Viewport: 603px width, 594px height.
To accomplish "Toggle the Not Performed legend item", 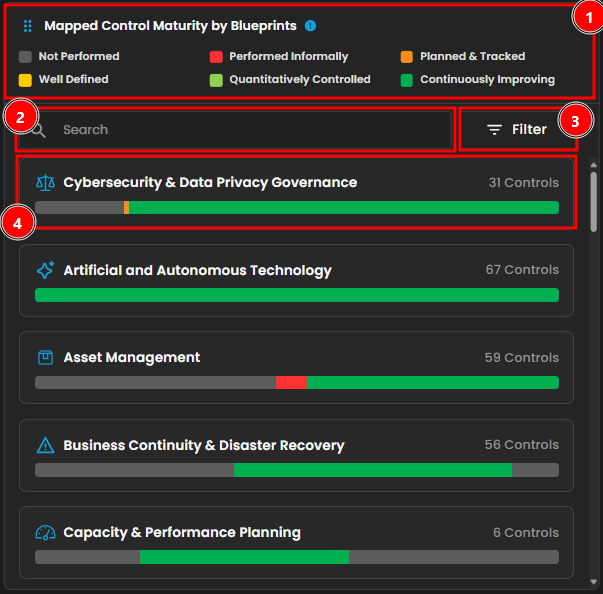I will [78, 57].
